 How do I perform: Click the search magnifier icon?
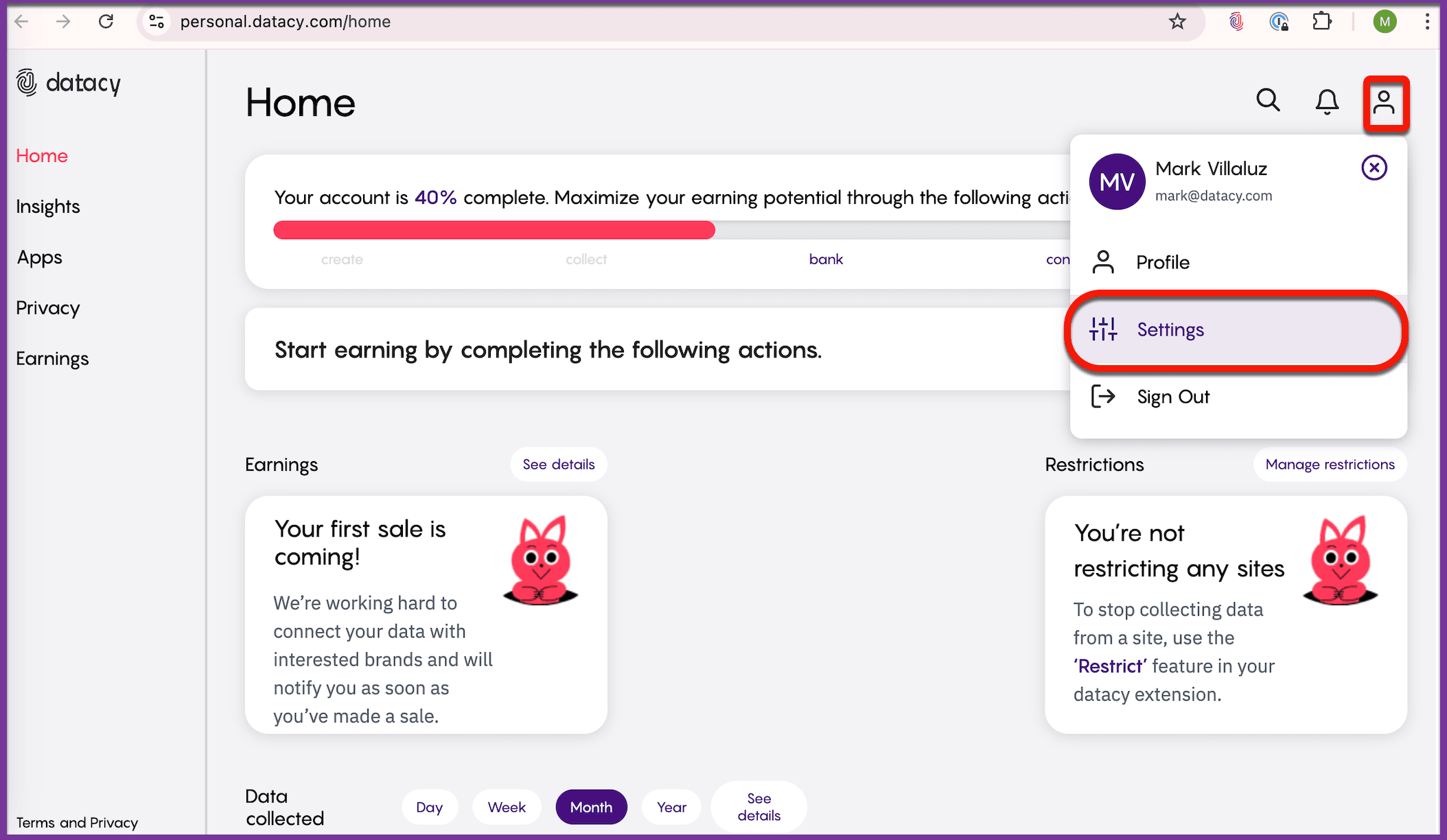click(x=1268, y=101)
